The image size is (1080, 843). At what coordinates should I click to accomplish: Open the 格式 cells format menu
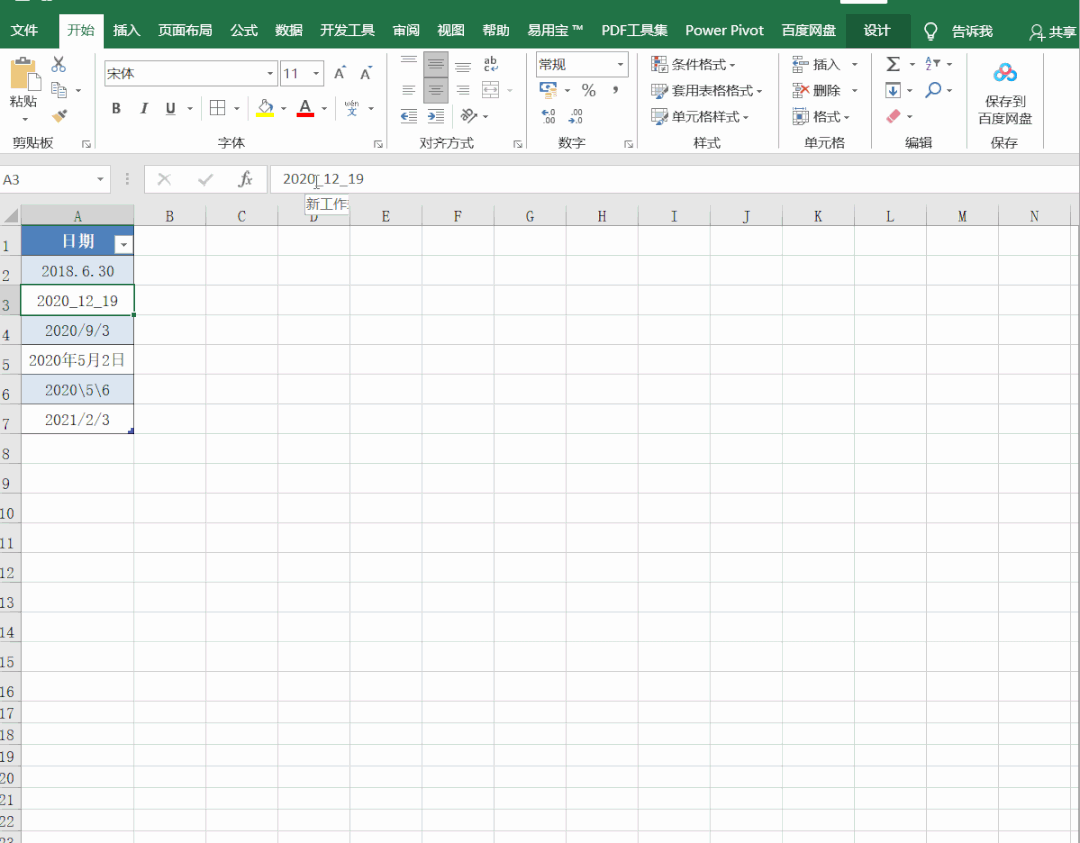pyautogui.click(x=821, y=116)
